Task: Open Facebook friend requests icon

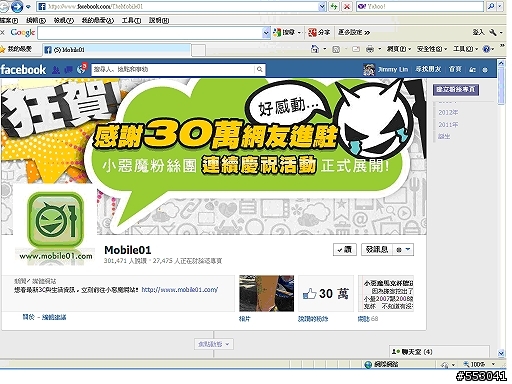Action: click(x=56, y=70)
